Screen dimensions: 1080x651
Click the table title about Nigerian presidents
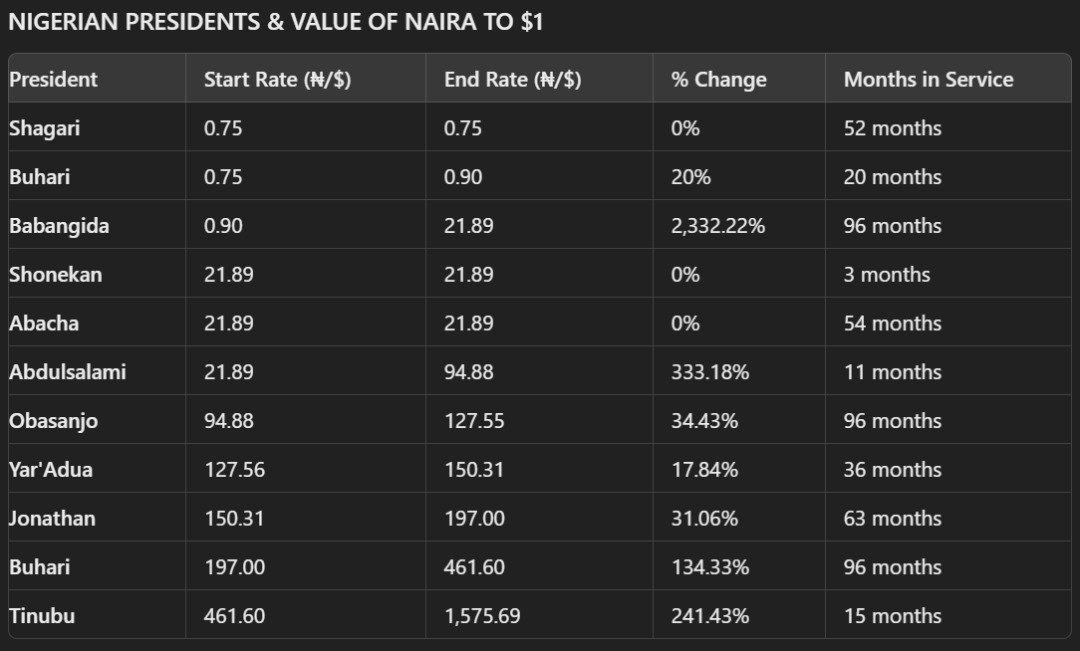(x=276, y=23)
